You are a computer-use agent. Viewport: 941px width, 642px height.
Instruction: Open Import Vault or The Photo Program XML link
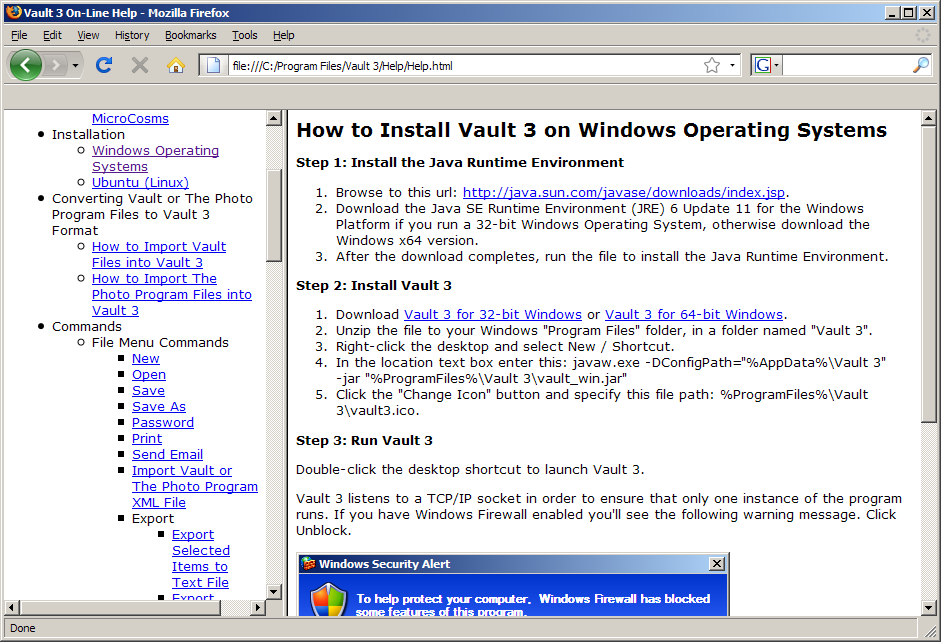coord(194,487)
